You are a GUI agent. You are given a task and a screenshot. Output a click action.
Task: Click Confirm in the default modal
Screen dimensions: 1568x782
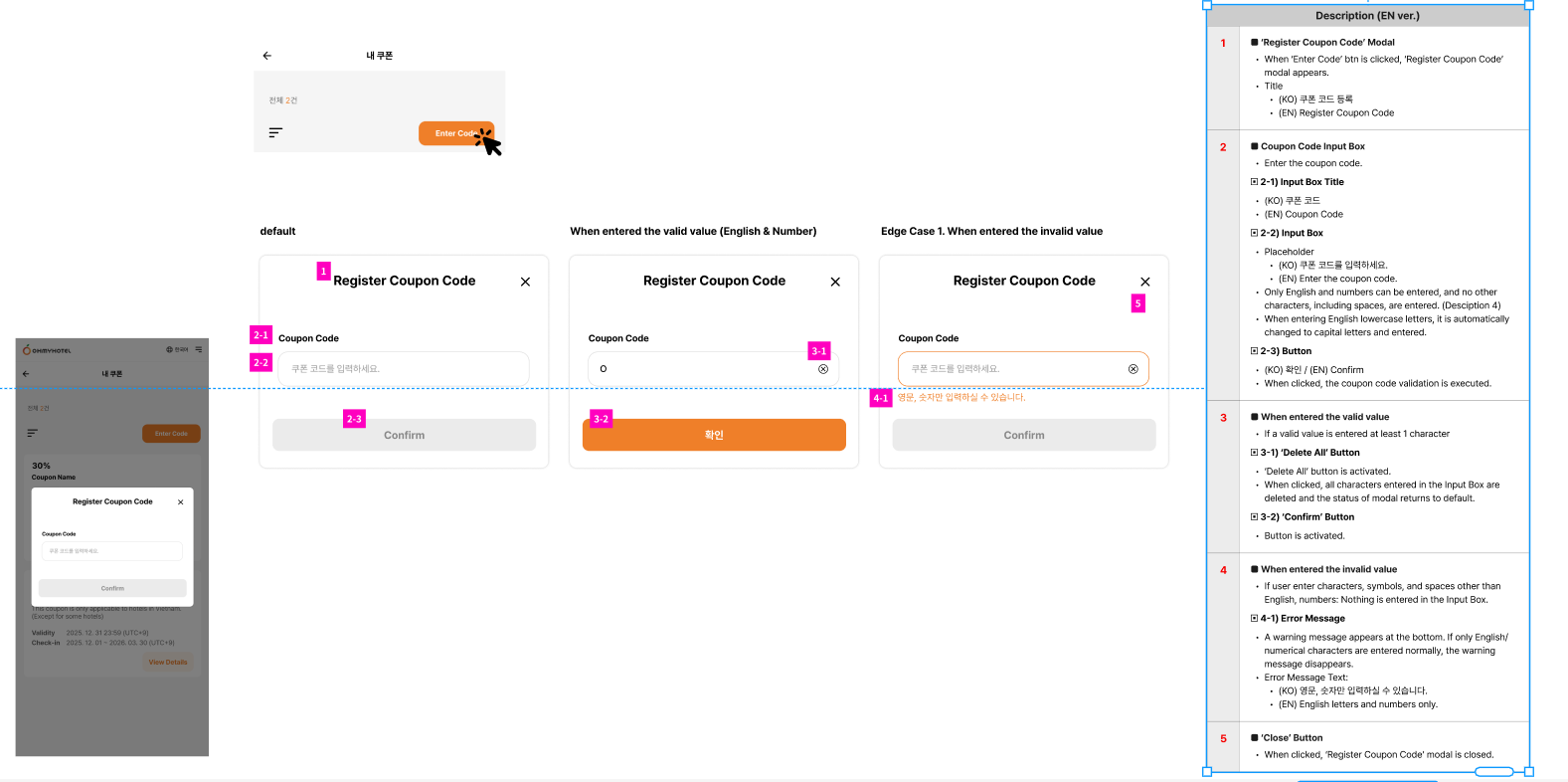[x=404, y=435]
